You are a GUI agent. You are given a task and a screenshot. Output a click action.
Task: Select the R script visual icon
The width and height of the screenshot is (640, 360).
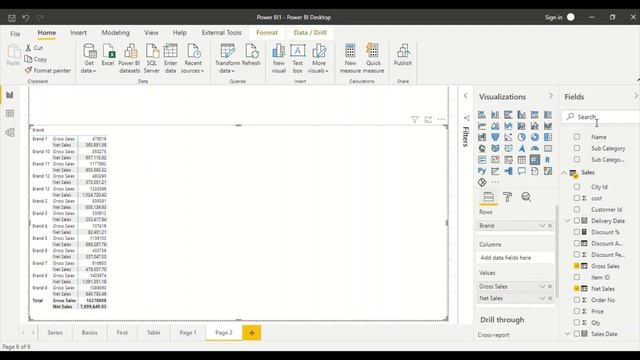click(x=547, y=160)
